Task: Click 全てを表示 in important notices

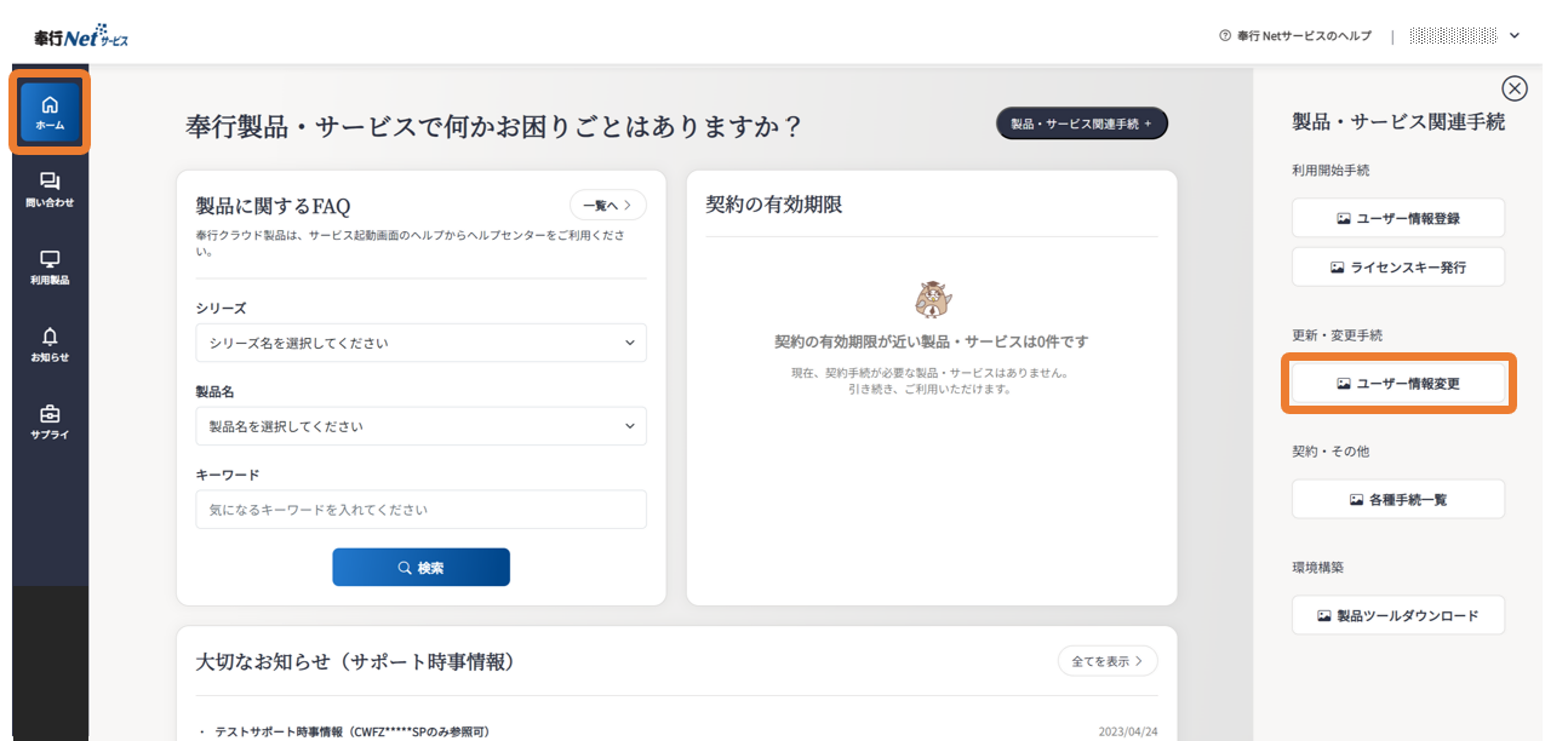Action: pos(1107,661)
